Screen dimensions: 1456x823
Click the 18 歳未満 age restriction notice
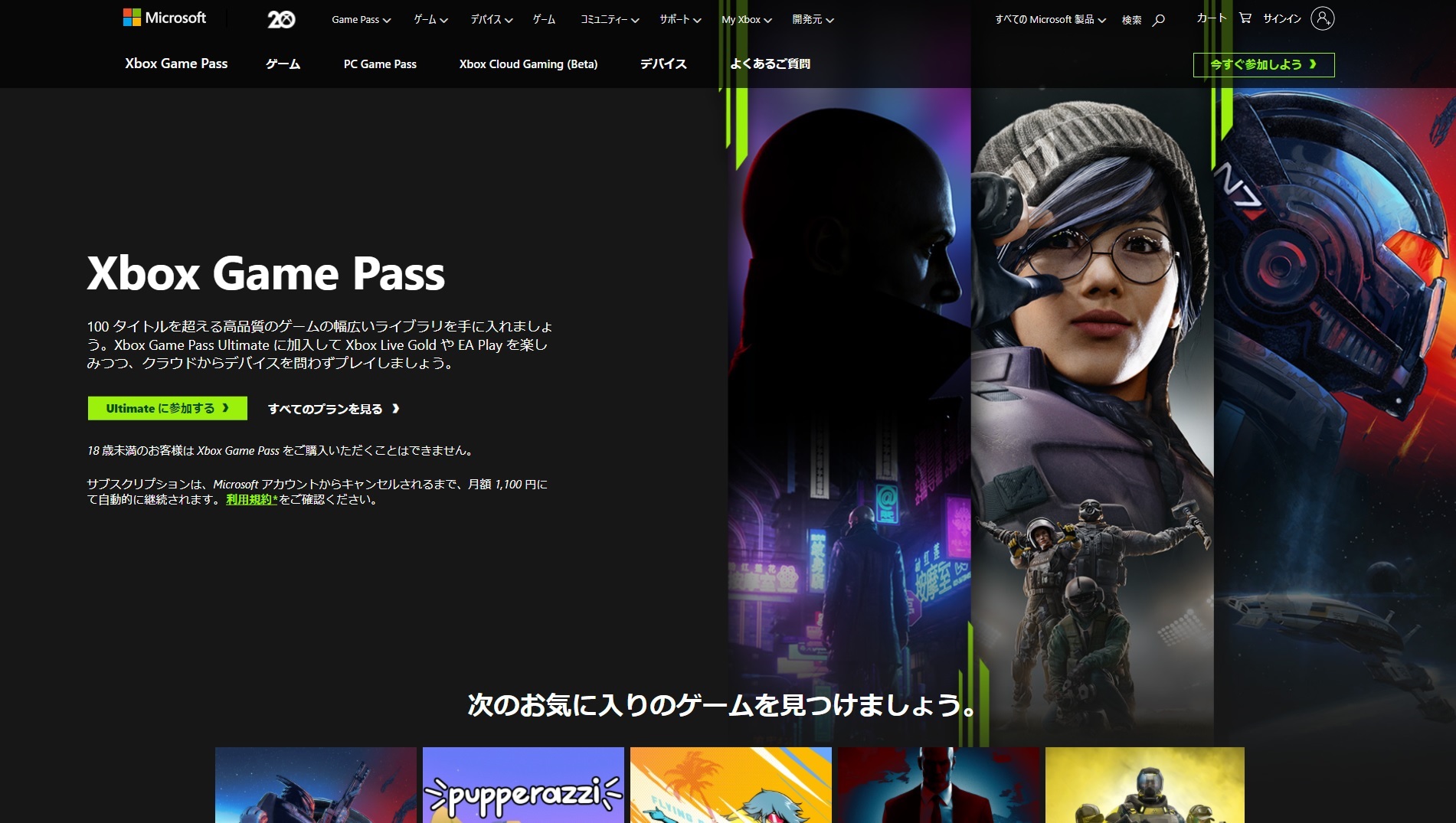[280, 451]
